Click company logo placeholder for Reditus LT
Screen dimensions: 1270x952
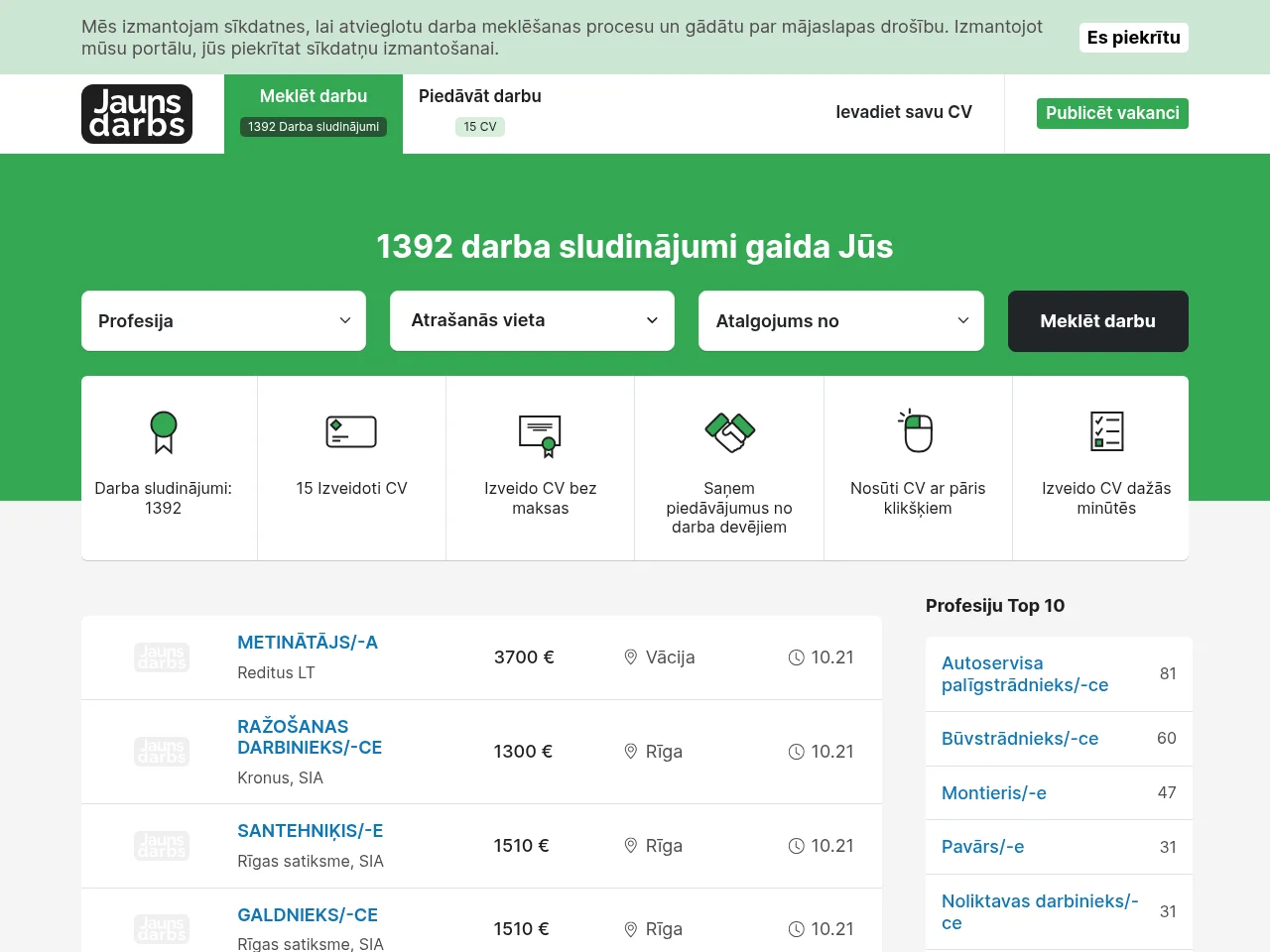click(x=162, y=657)
